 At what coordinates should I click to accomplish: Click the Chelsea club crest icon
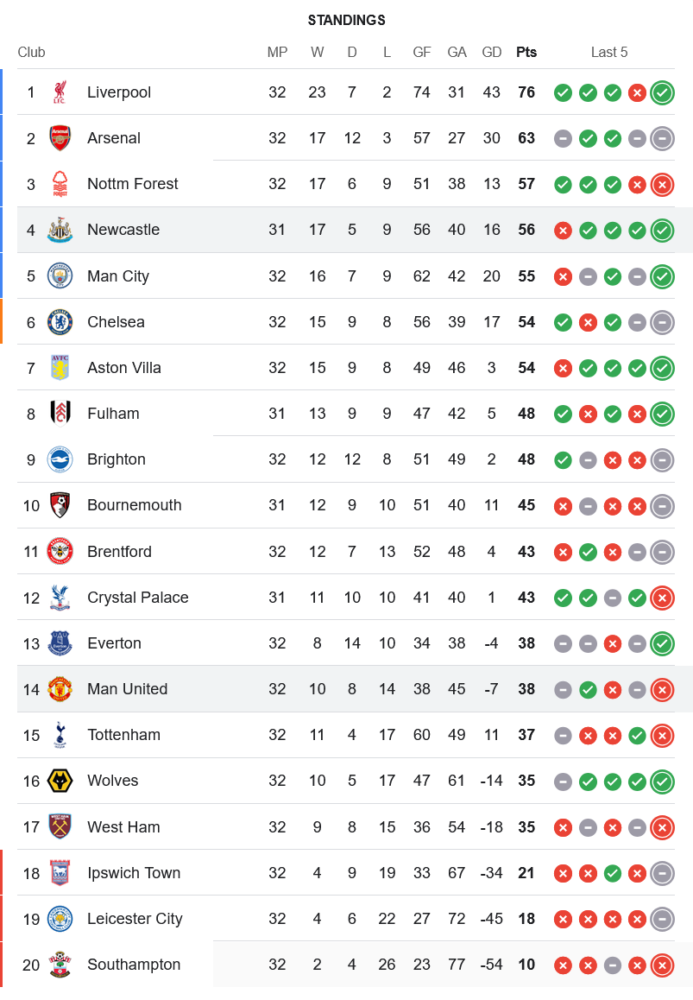pos(60,322)
